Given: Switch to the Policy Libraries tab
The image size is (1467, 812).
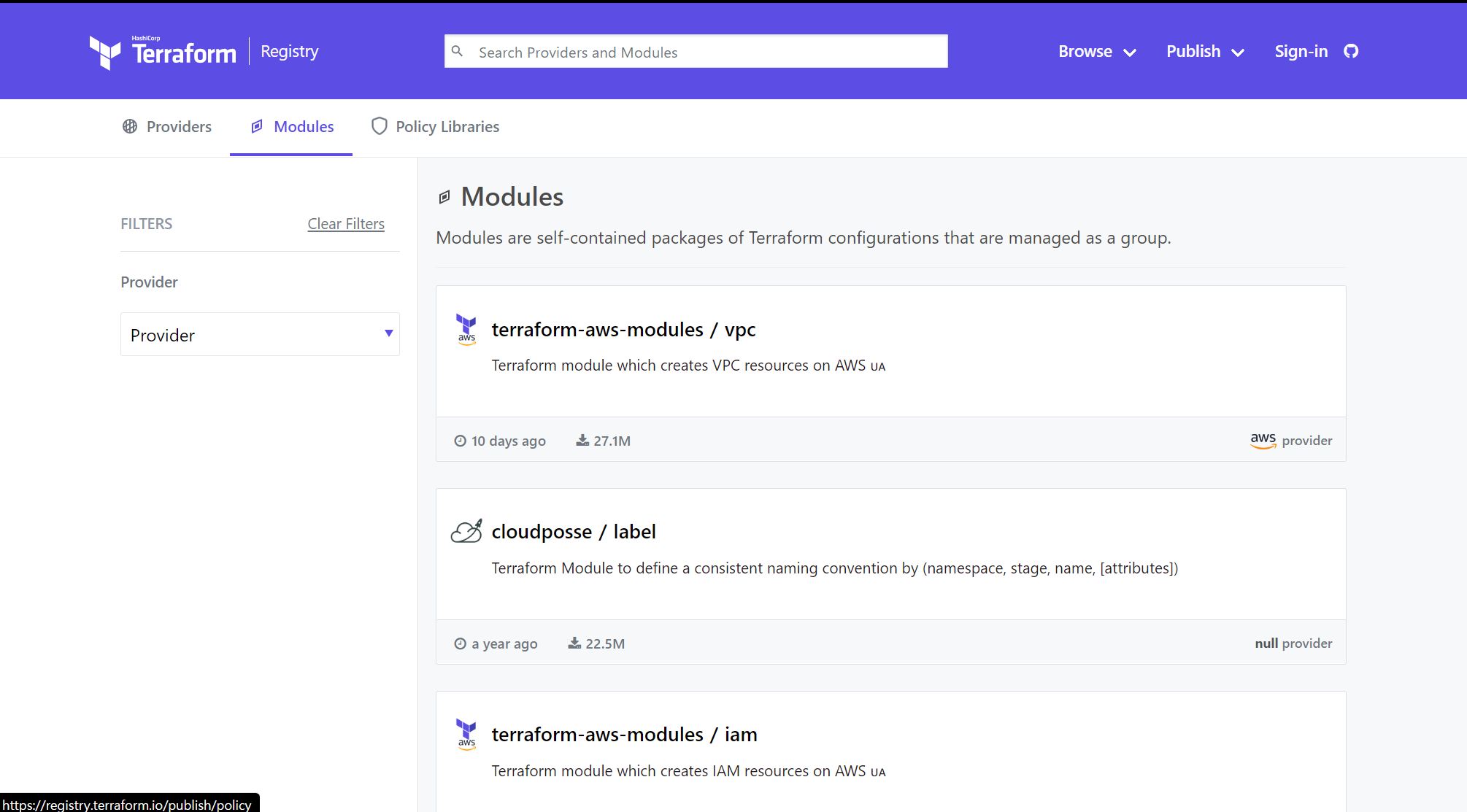Looking at the screenshot, I should point(435,126).
